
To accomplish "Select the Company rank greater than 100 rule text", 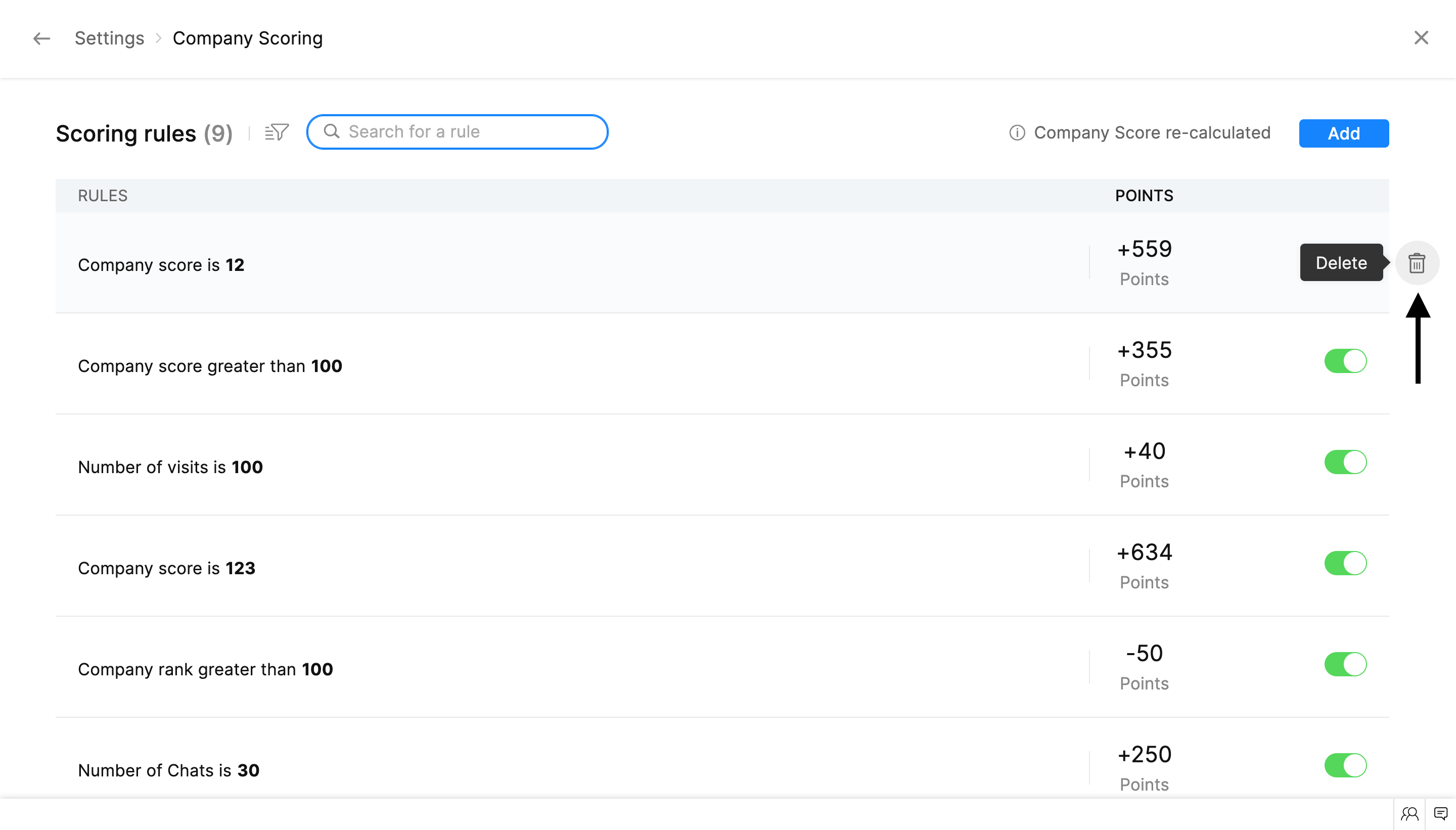I will [x=205, y=669].
